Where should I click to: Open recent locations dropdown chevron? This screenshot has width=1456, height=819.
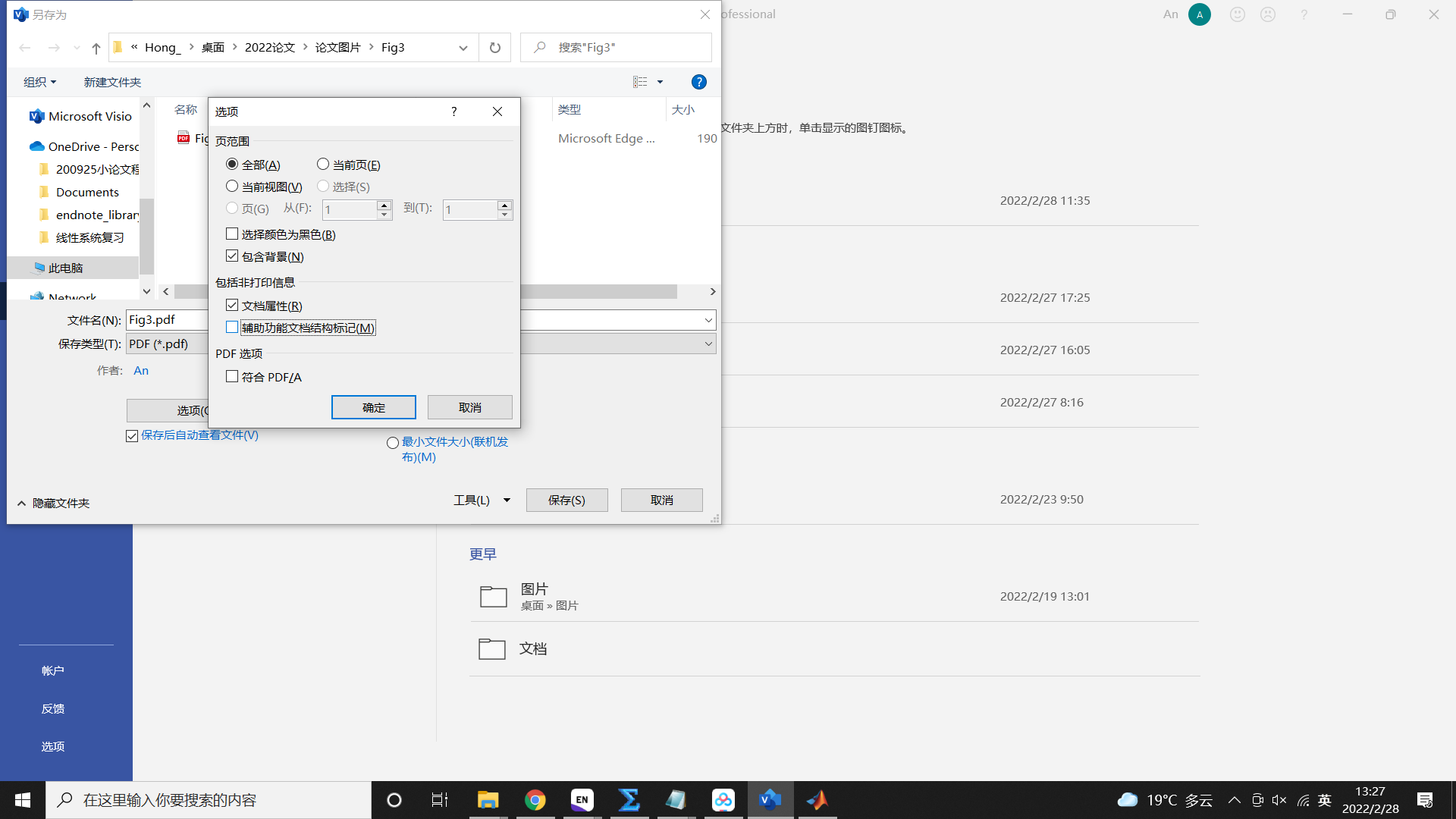point(77,48)
